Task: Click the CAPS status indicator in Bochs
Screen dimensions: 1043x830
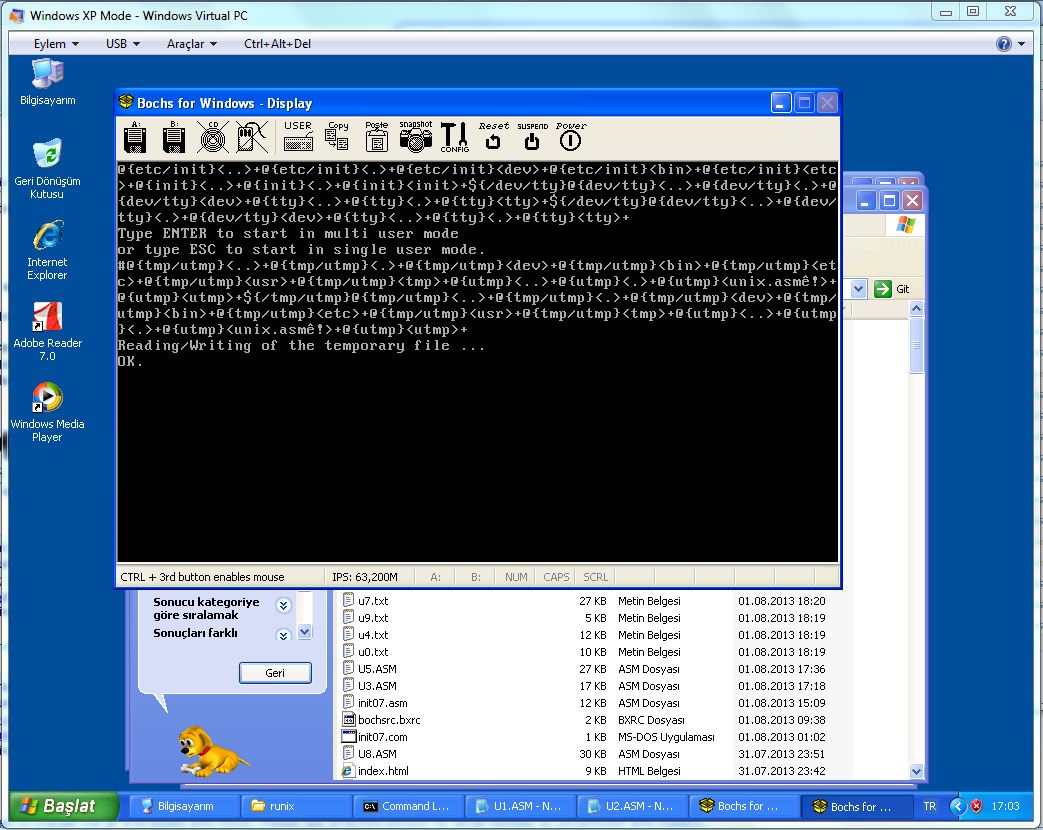Action: [556, 577]
